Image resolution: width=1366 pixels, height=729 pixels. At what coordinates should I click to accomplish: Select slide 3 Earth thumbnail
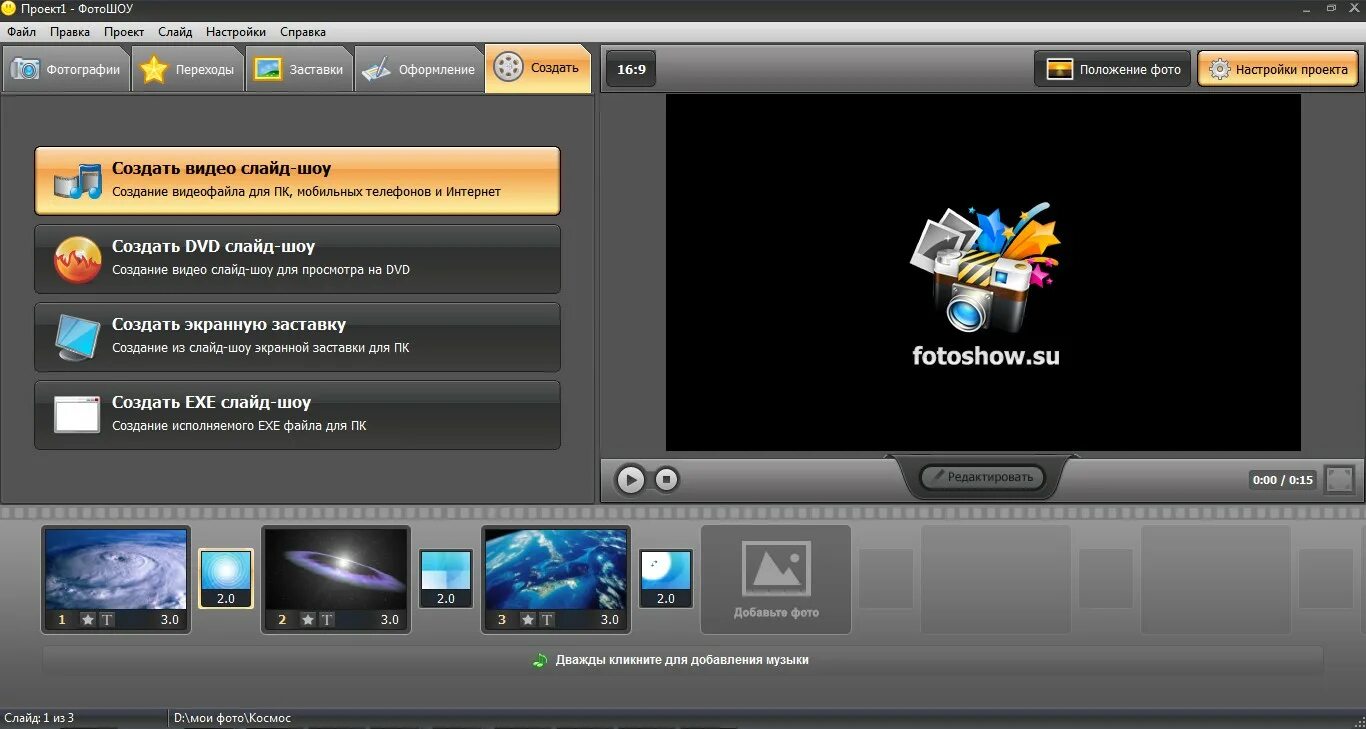click(556, 569)
